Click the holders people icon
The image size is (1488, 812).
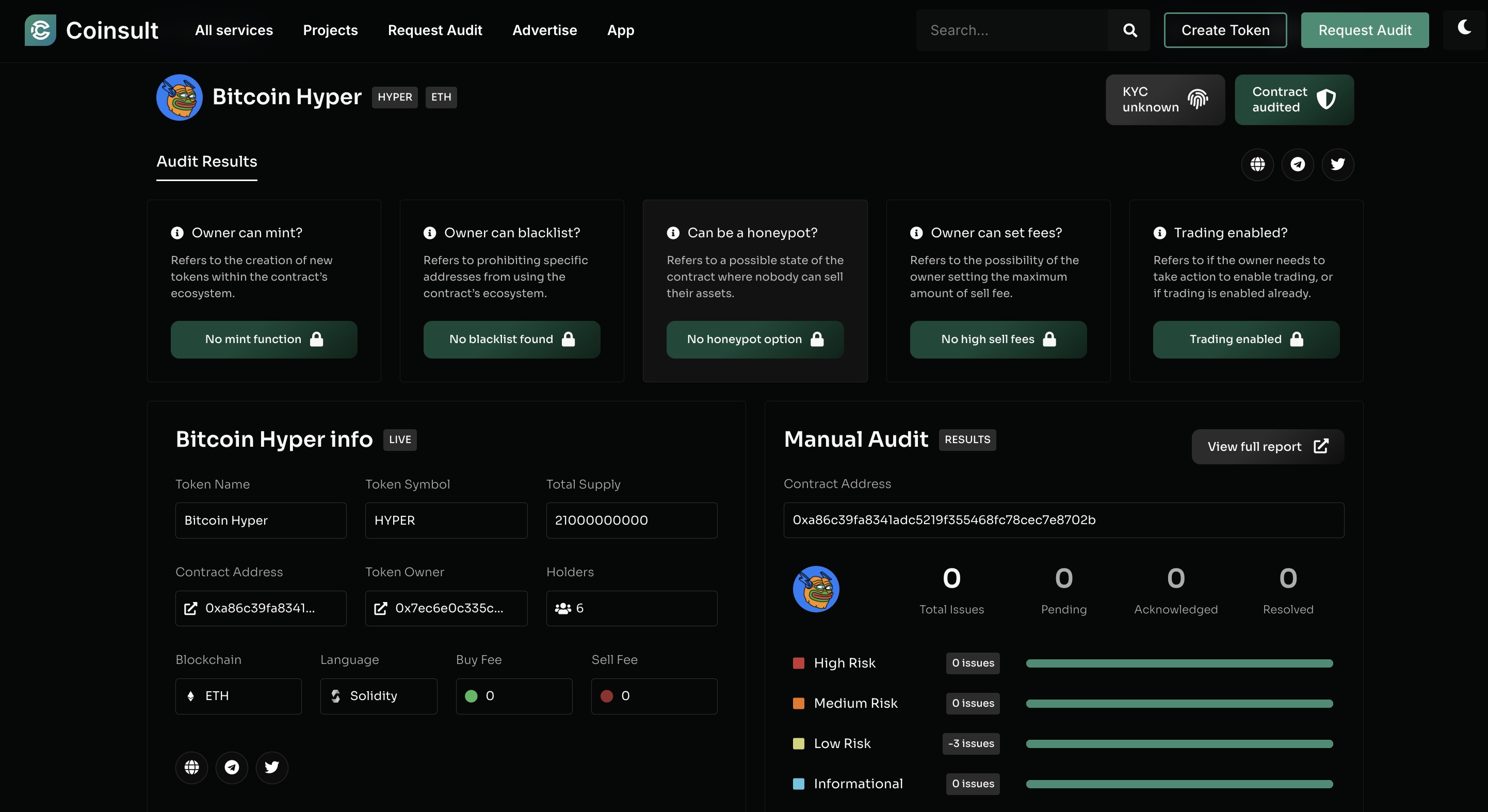(x=562, y=608)
